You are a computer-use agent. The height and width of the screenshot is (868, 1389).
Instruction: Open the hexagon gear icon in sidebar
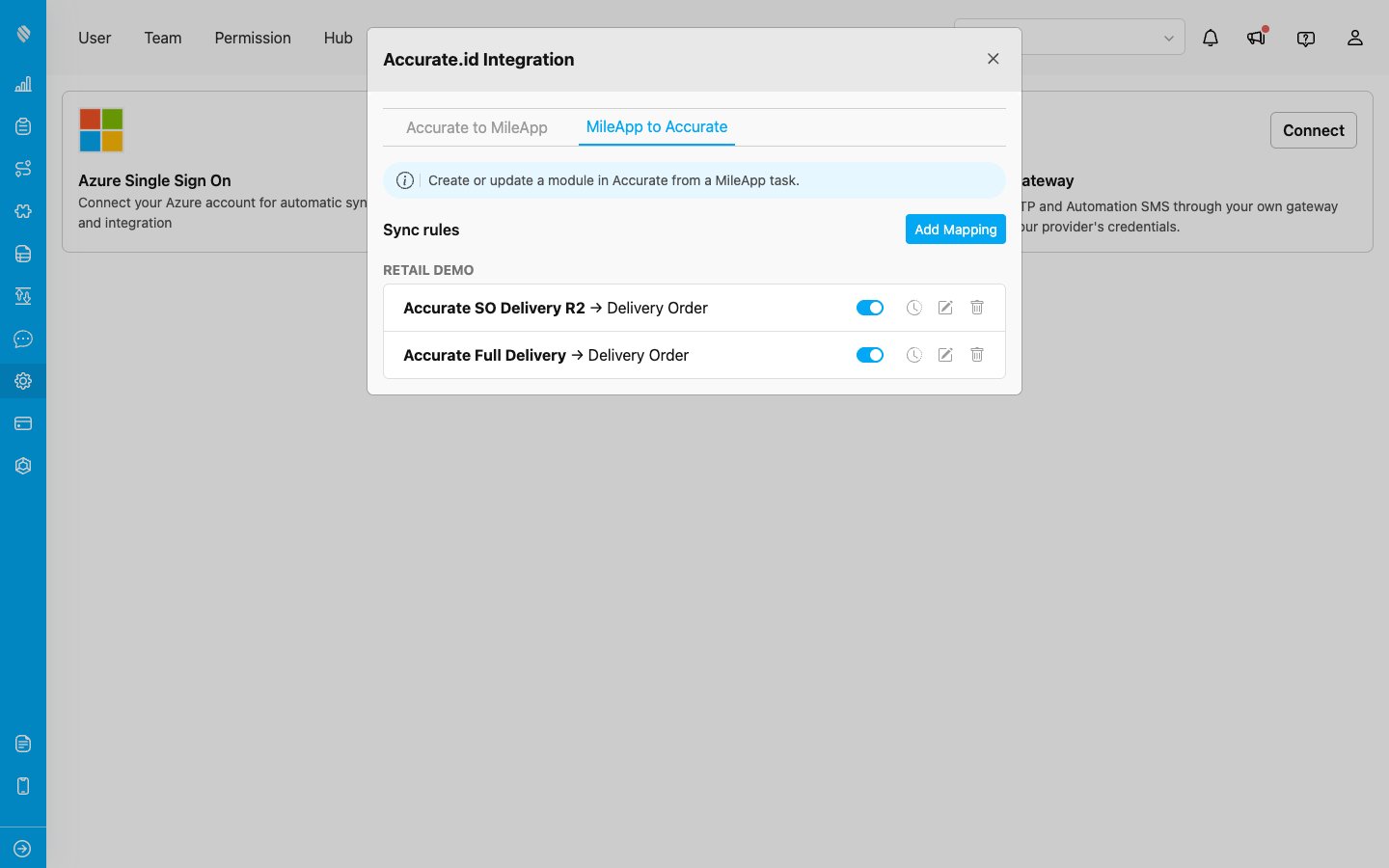pos(23,466)
